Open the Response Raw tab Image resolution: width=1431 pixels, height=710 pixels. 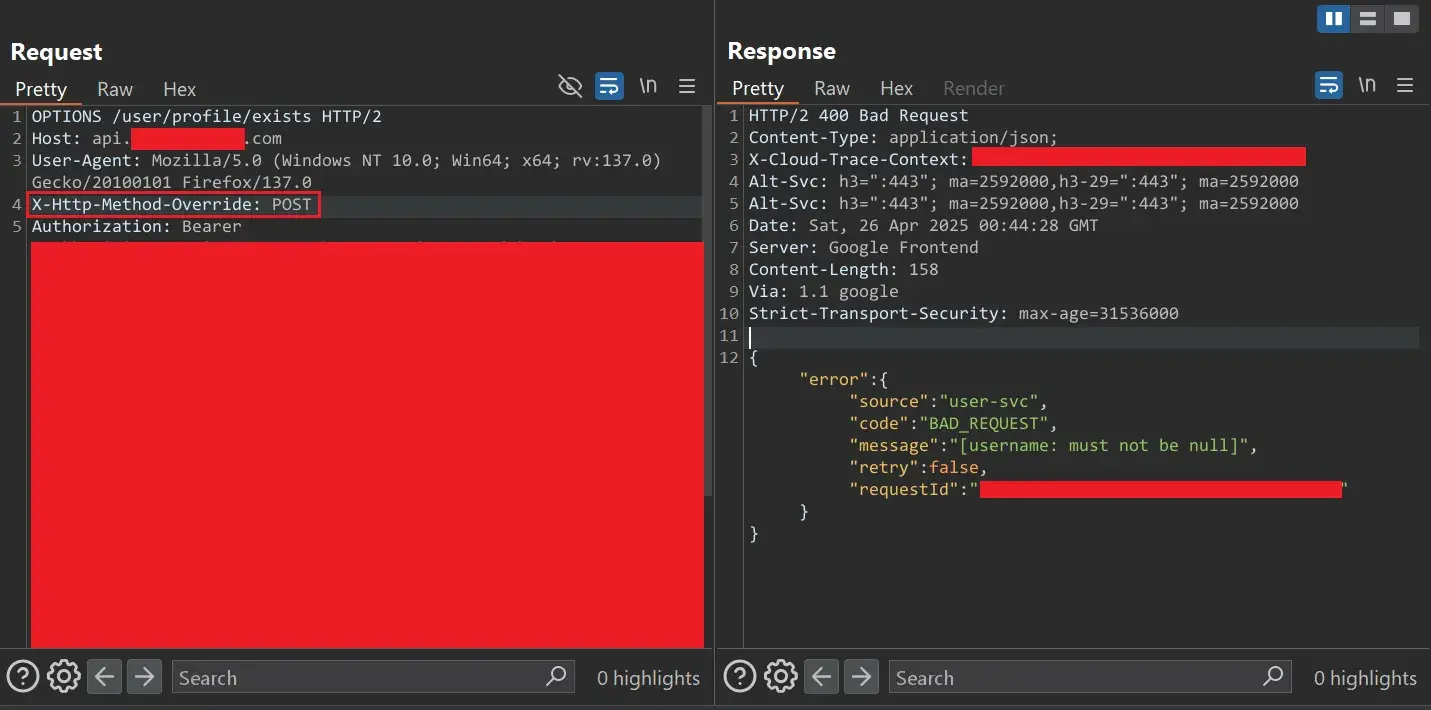click(832, 89)
